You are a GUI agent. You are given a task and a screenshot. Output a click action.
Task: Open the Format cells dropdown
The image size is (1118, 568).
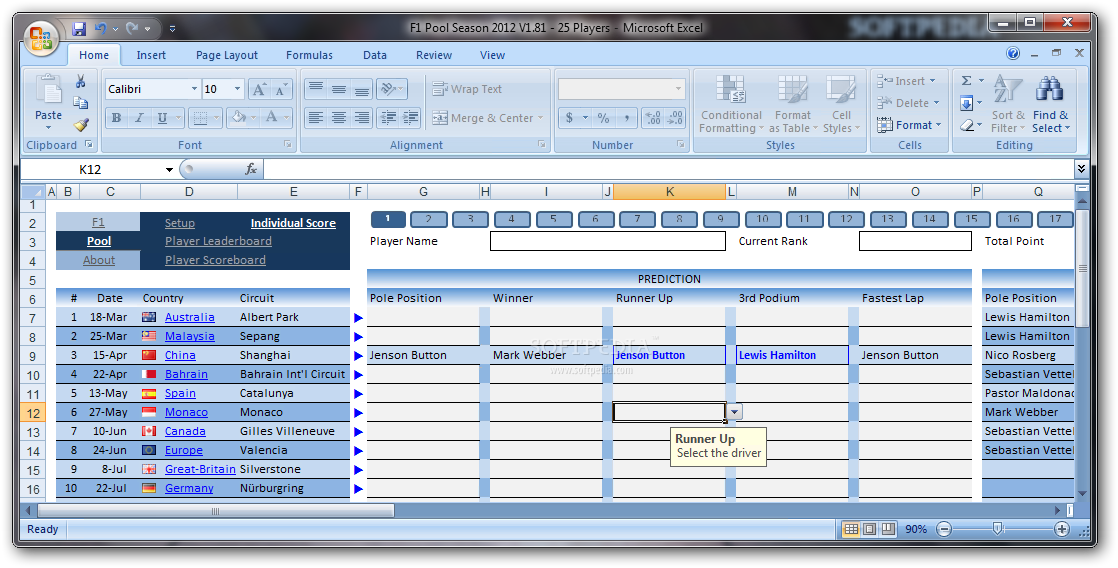(938, 125)
